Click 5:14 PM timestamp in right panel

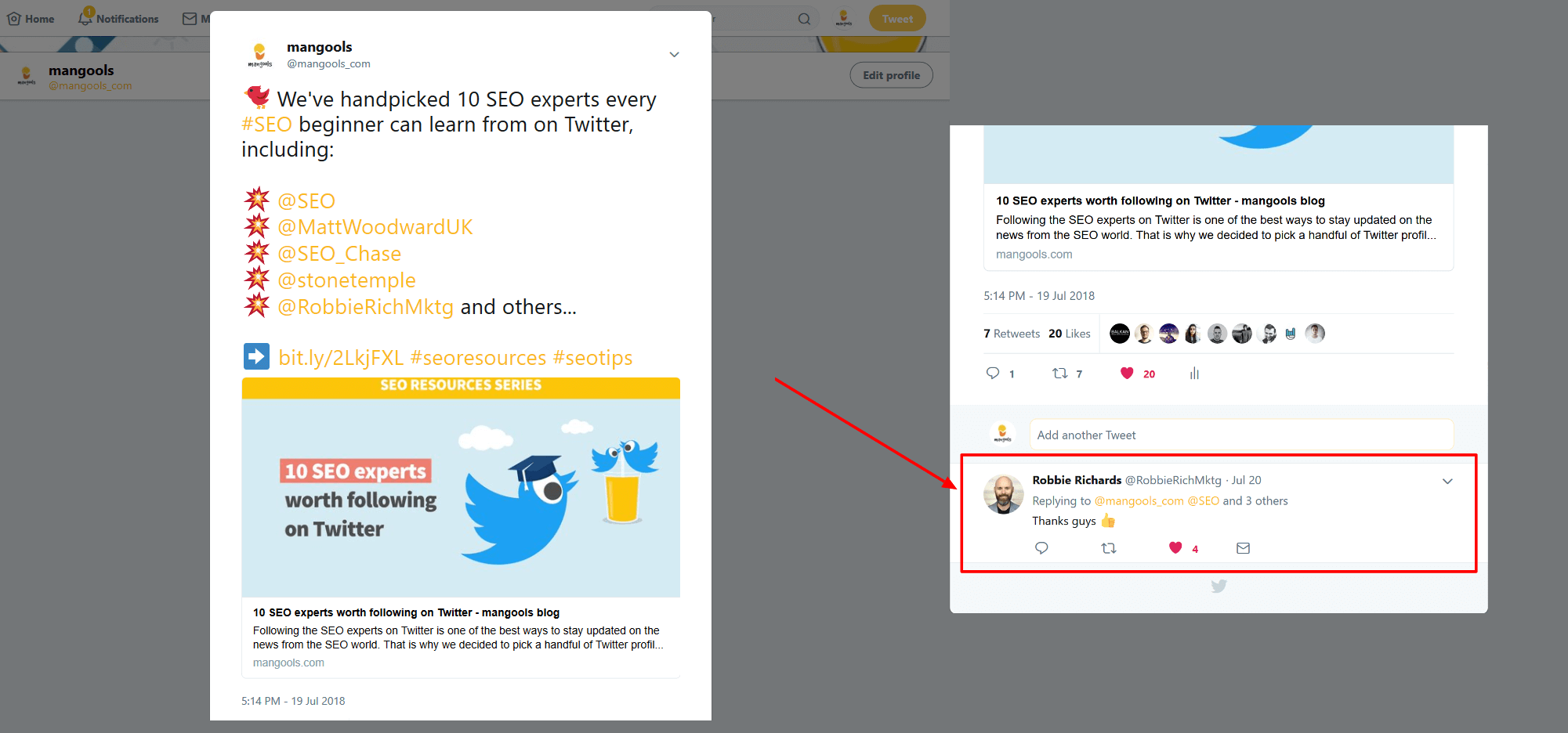tap(1039, 296)
